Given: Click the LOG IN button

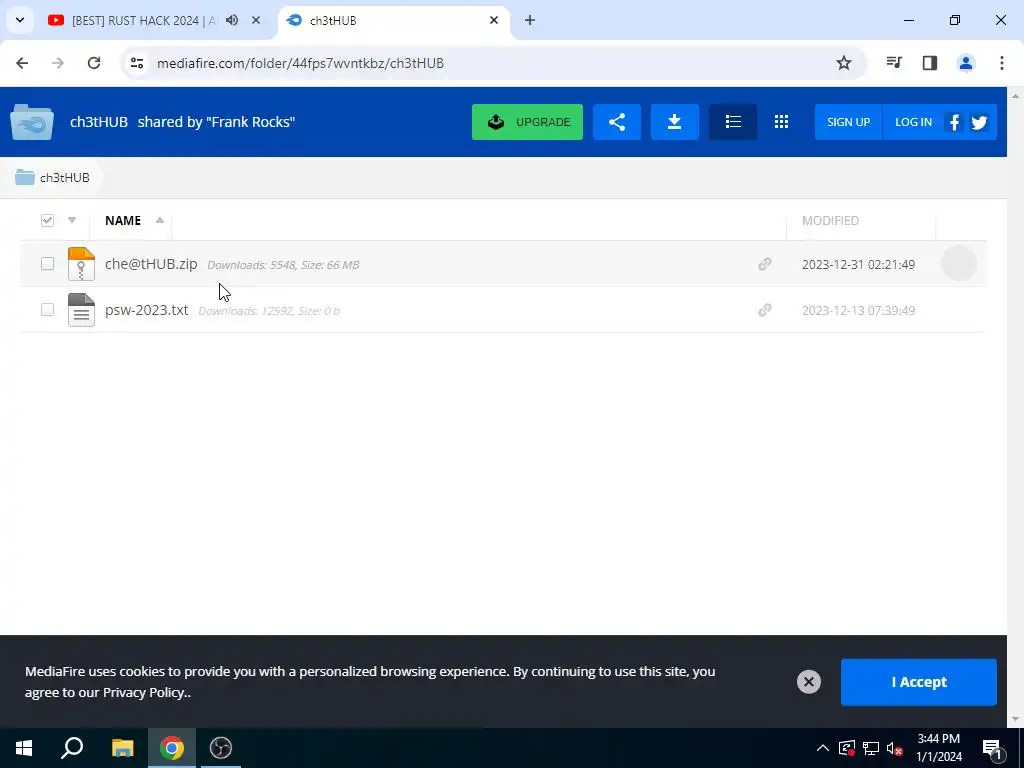Looking at the screenshot, I should click(x=913, y=122).
